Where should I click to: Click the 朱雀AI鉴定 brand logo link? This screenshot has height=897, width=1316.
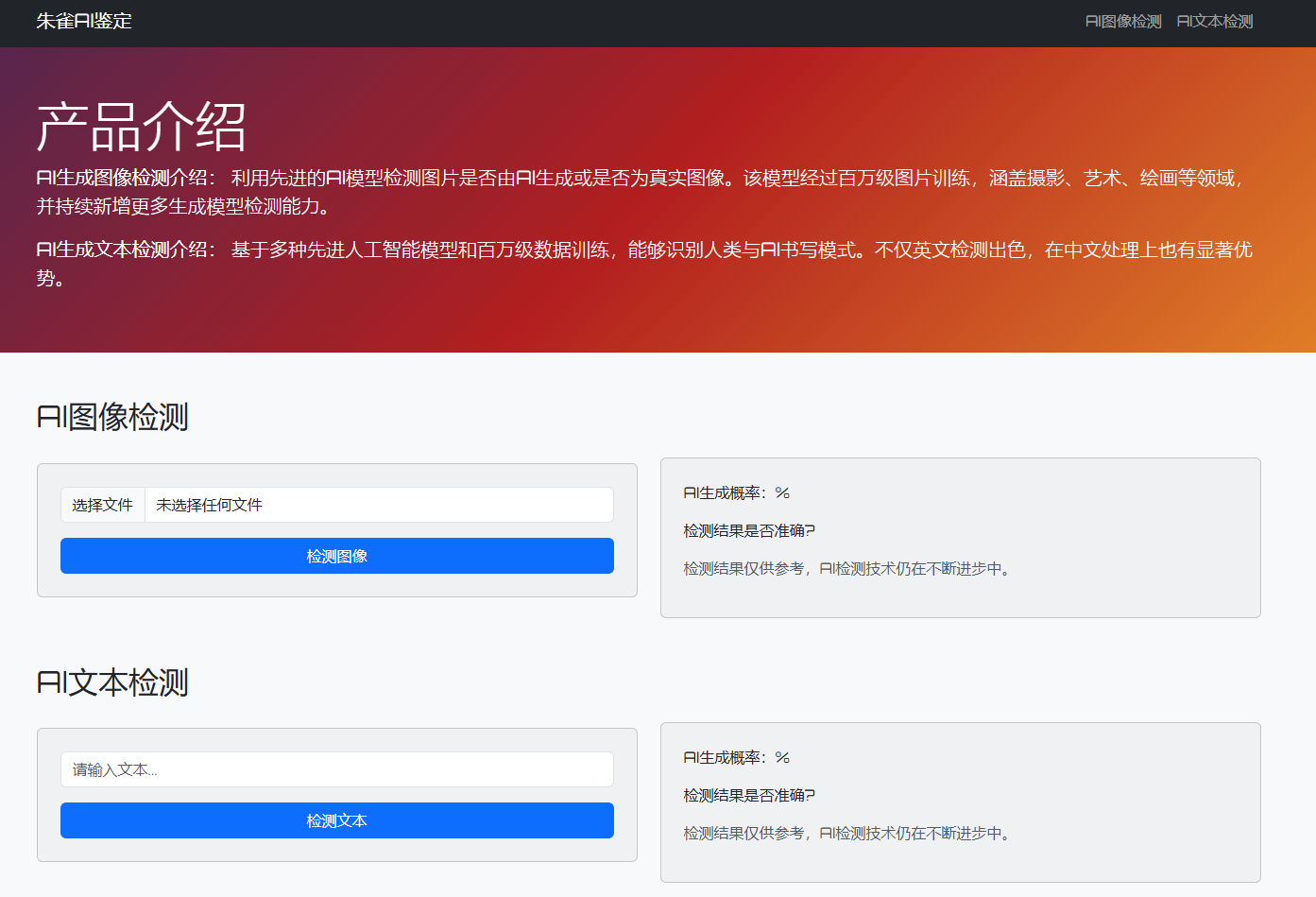click(84, 21)
